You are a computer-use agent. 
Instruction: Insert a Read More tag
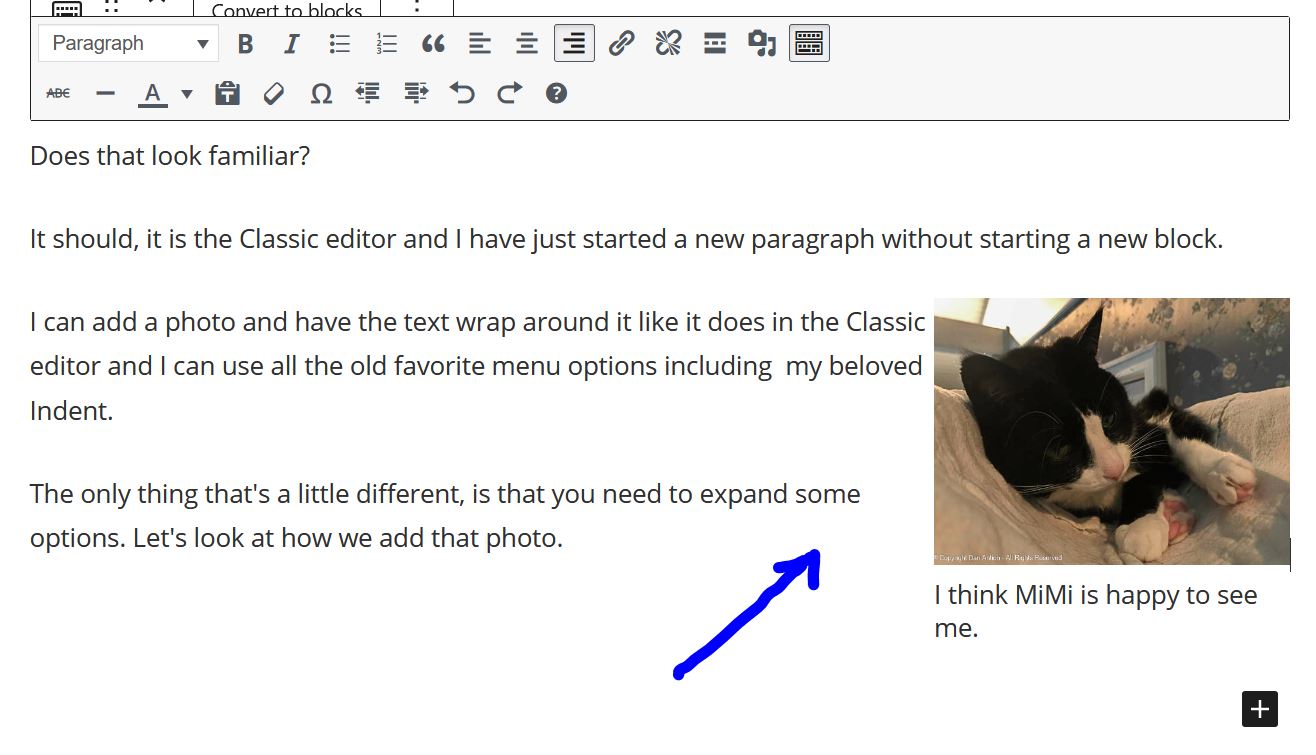tap(714, 43)
